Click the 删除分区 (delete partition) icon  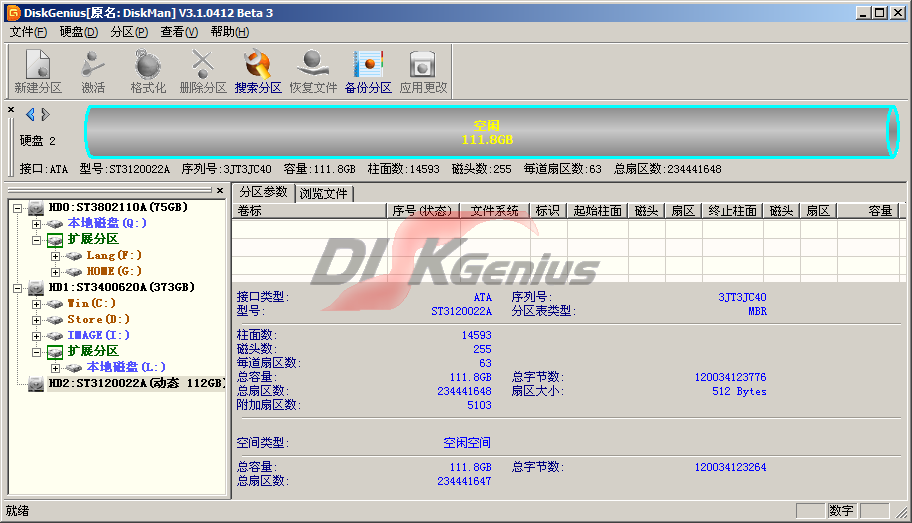[x=202, y=71]
